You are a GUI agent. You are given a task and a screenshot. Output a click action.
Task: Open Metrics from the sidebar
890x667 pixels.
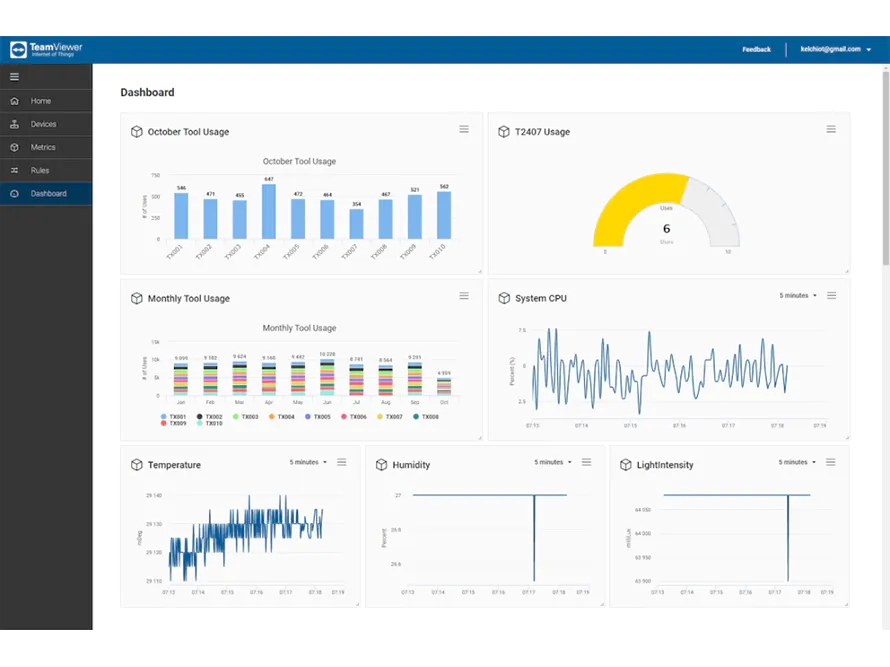point(43,147)
